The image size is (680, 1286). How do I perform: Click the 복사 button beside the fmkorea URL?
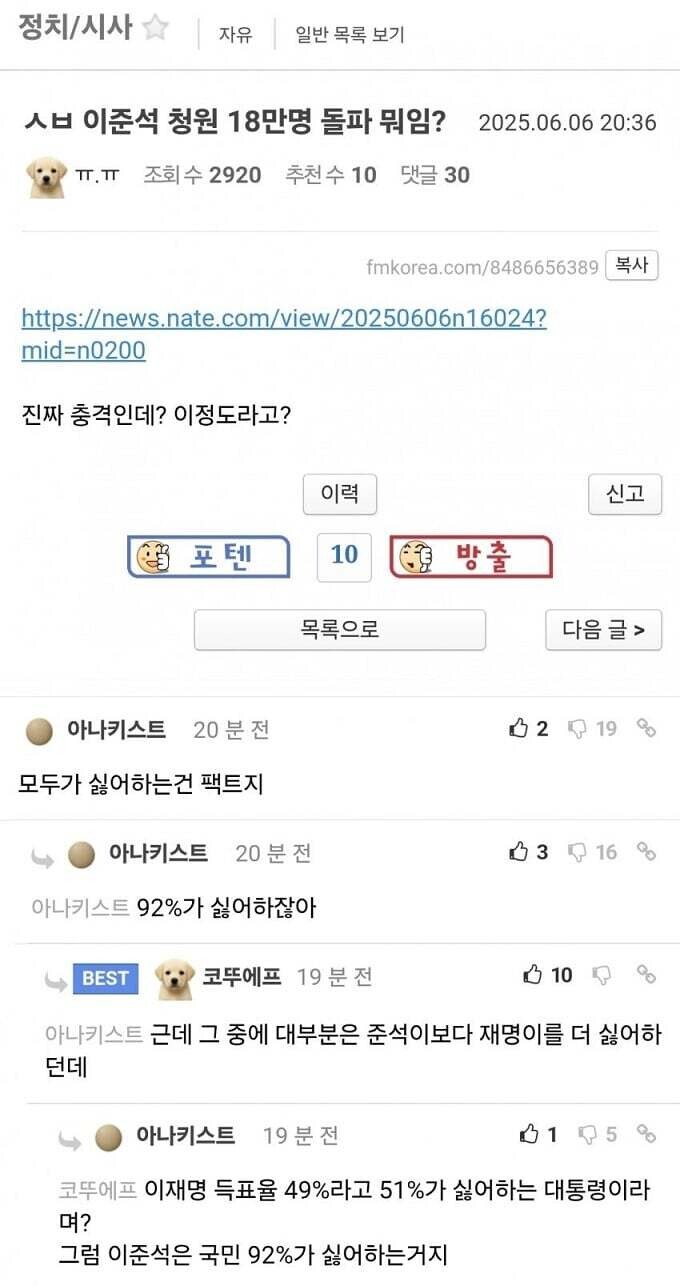(x=632, y=265)
